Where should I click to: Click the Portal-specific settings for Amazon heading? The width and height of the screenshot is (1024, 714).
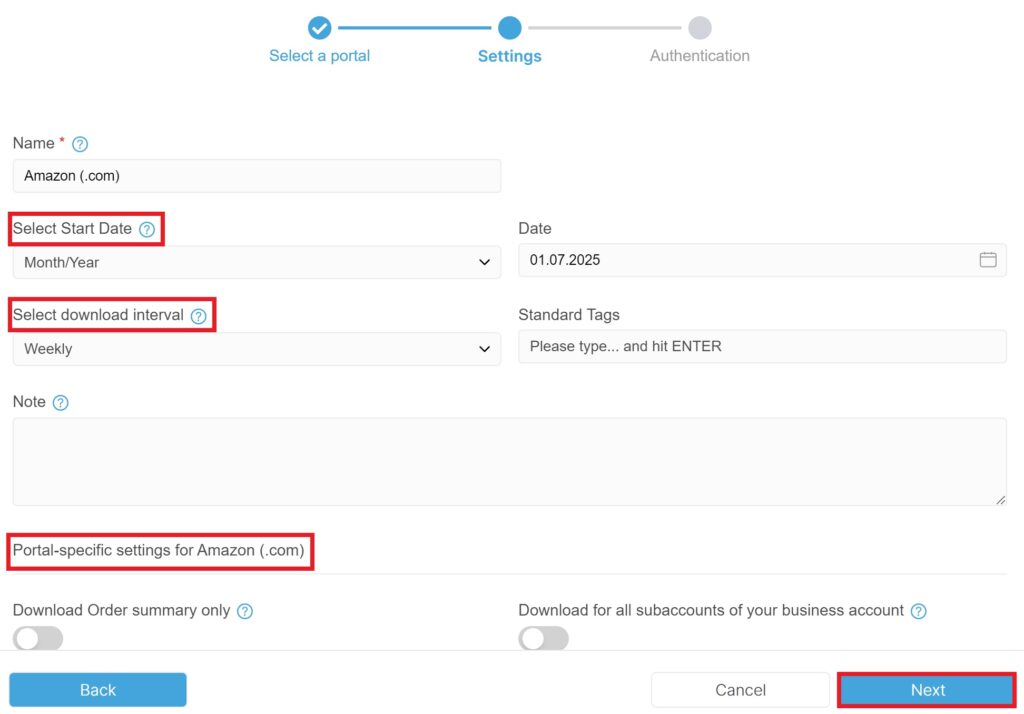[159, 550]
